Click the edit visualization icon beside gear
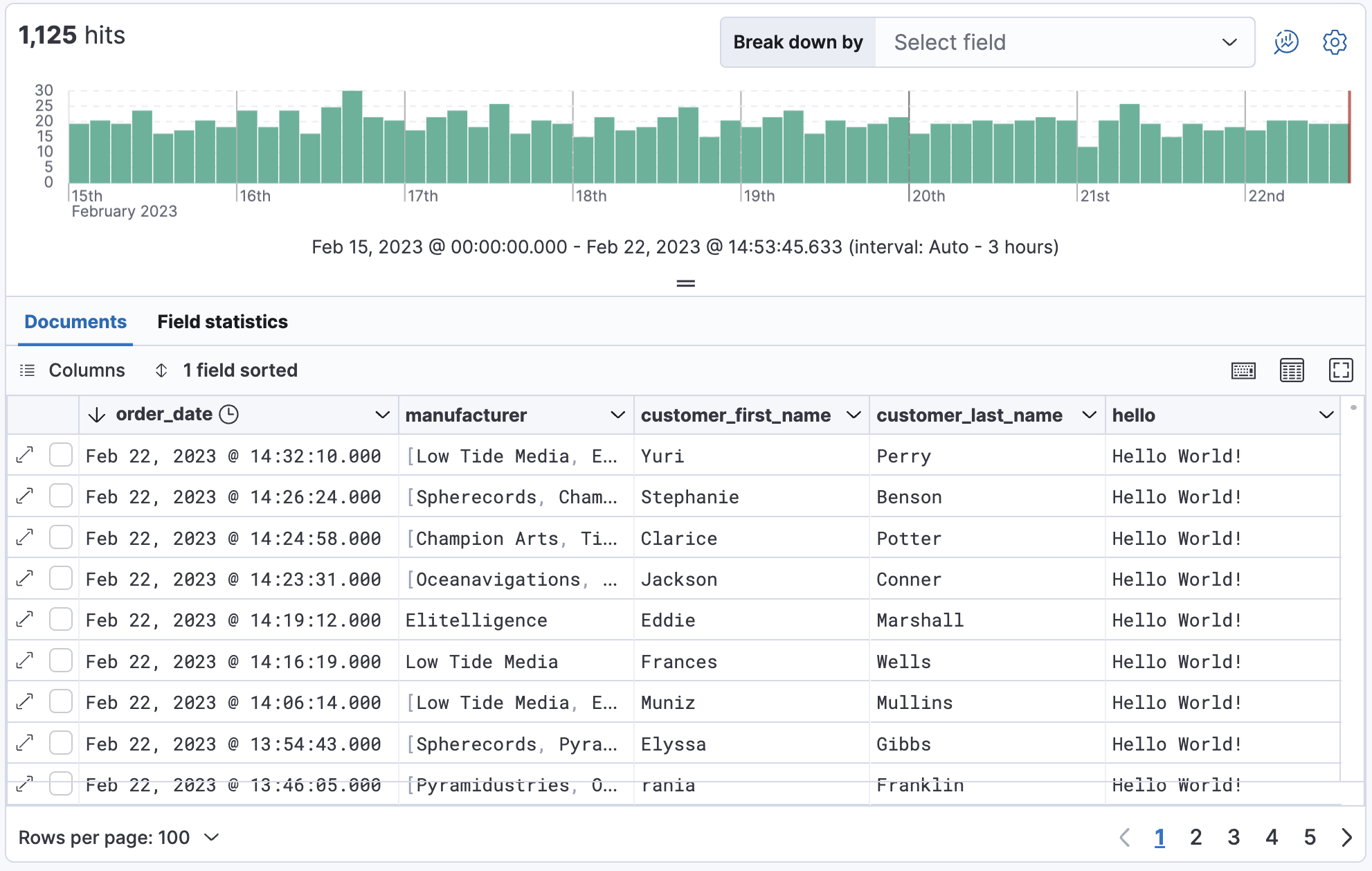The height and width of the screenshot is (871, 1372). [x=1285, y=42]
